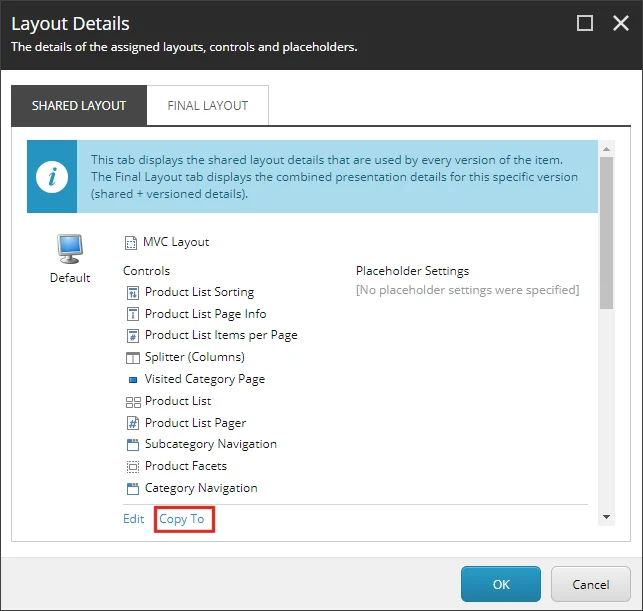Close the Layout Details dialog
The image size is (643, 611).
621,23
